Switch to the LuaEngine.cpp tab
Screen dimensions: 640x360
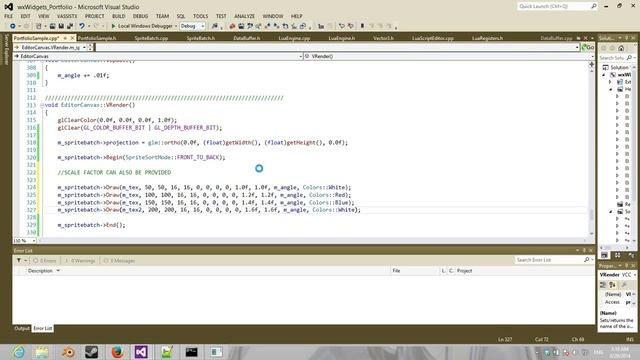(294, 38)
